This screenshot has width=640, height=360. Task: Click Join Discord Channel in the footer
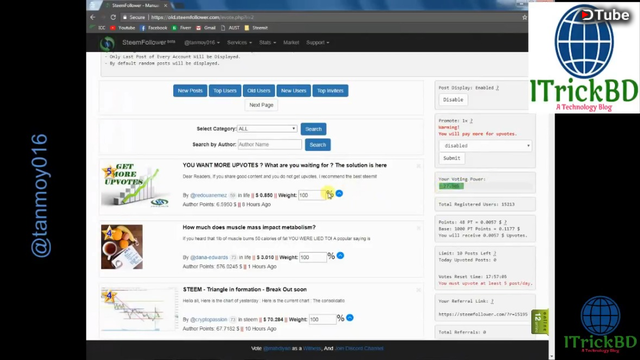click(359, 348)
